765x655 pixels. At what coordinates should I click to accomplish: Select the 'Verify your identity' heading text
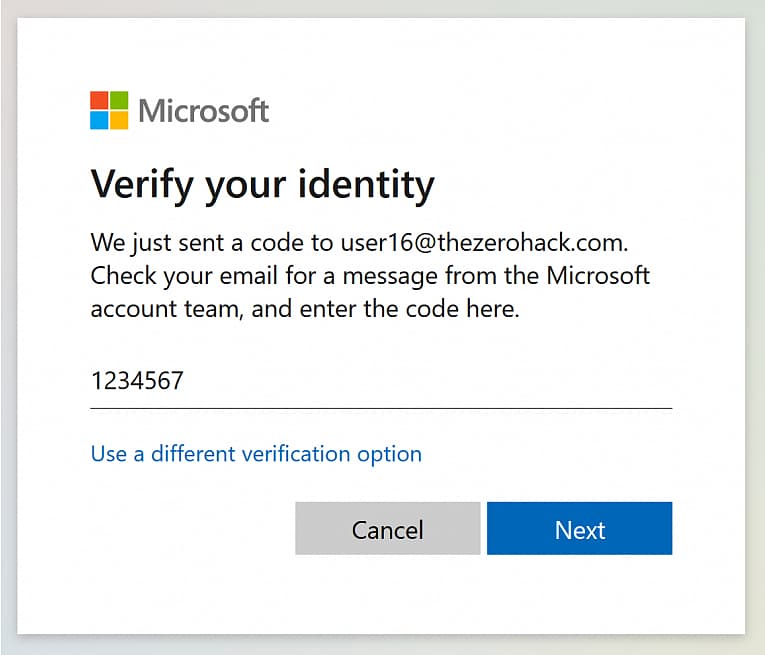coord(262,185)
